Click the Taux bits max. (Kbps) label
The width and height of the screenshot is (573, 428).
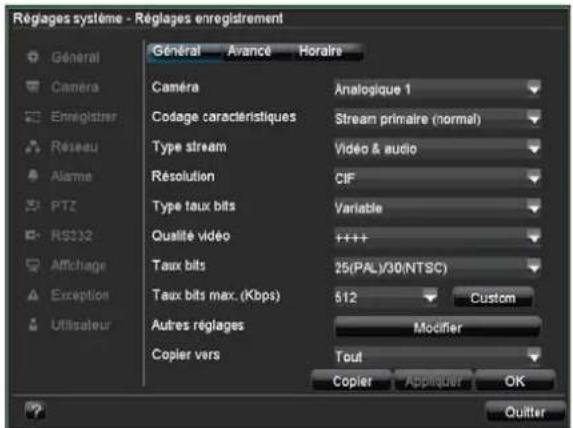216,295
